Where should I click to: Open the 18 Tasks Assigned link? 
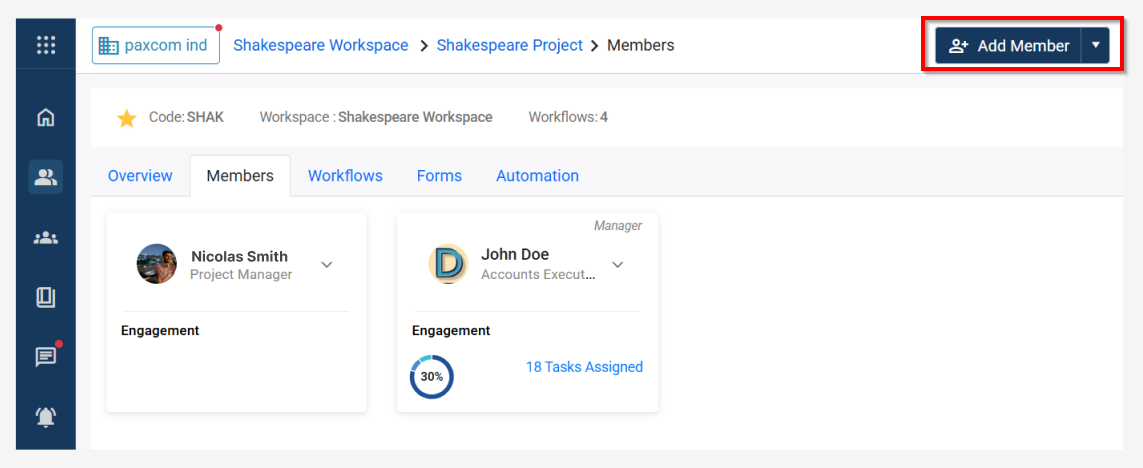[584, 367]
